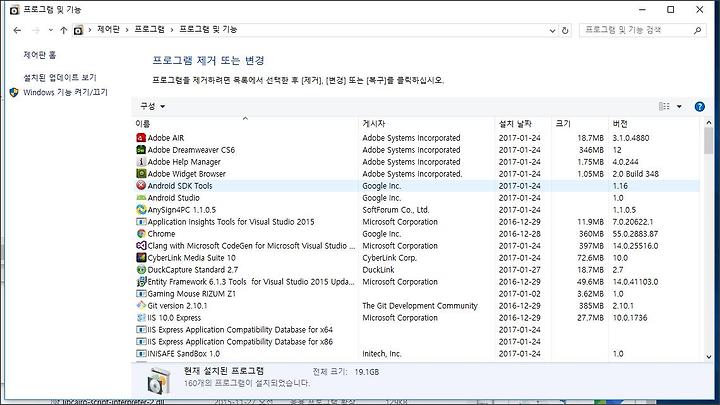Screen dimensions: 720x405
Task: Click the Gaming Mouse RIZUM Z1 icon
Action: 141,293
